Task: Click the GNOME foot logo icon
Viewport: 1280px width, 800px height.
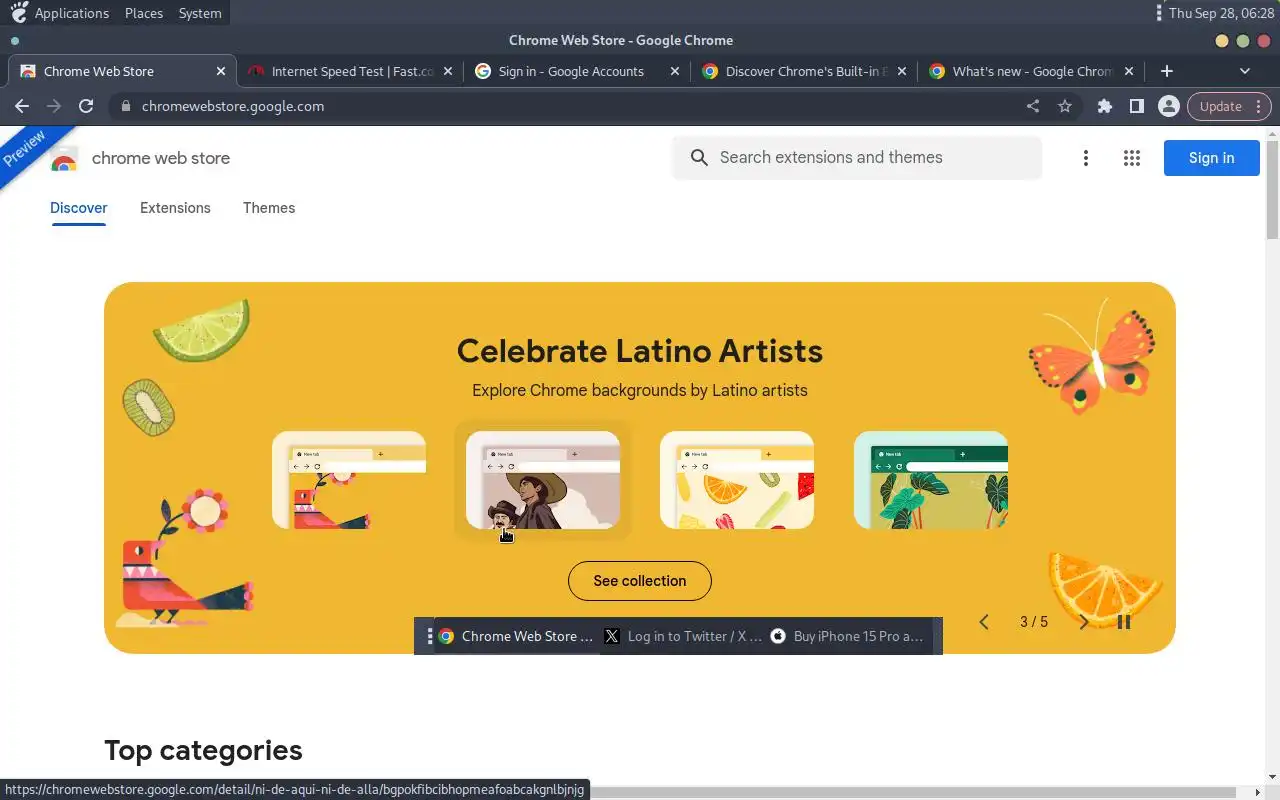Action: pos(18,13)
